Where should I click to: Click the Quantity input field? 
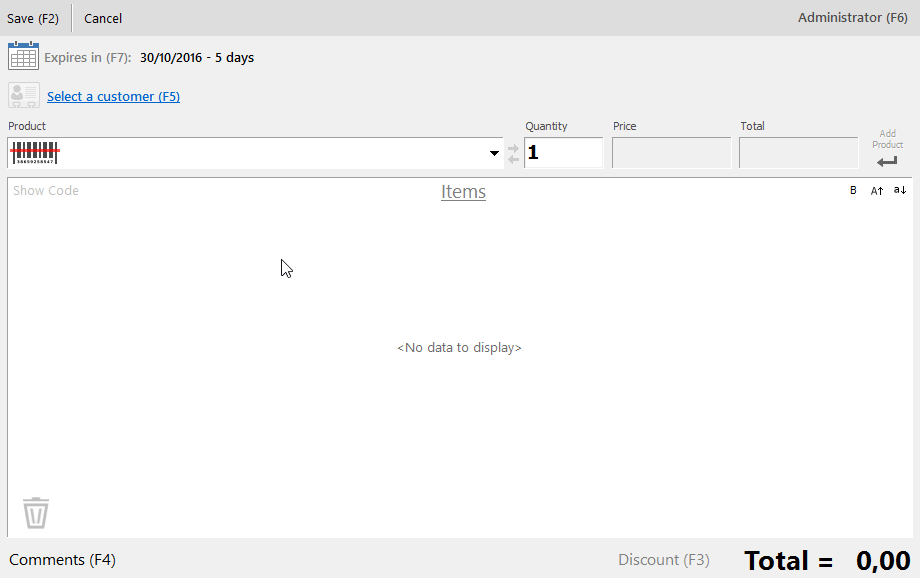563,153
